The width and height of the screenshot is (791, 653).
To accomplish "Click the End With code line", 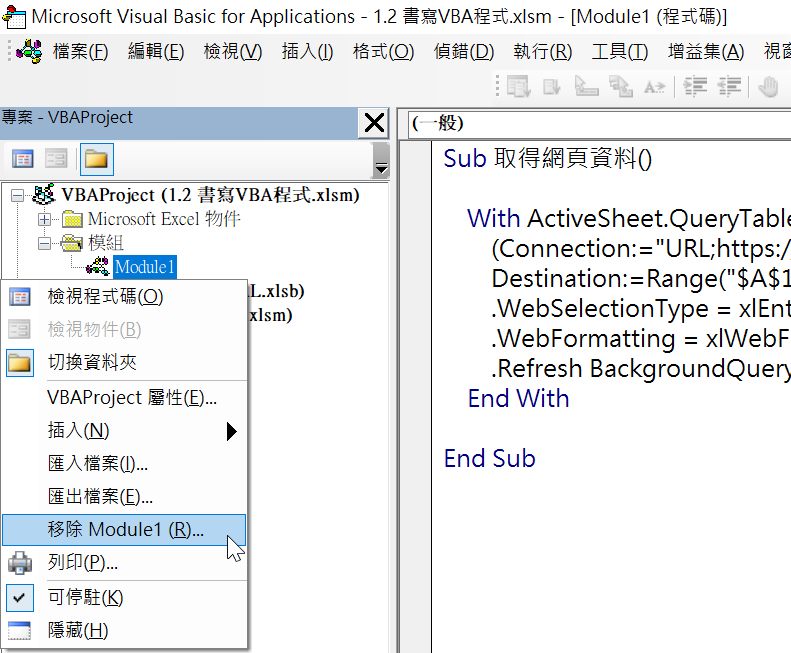I will (519, 399).
